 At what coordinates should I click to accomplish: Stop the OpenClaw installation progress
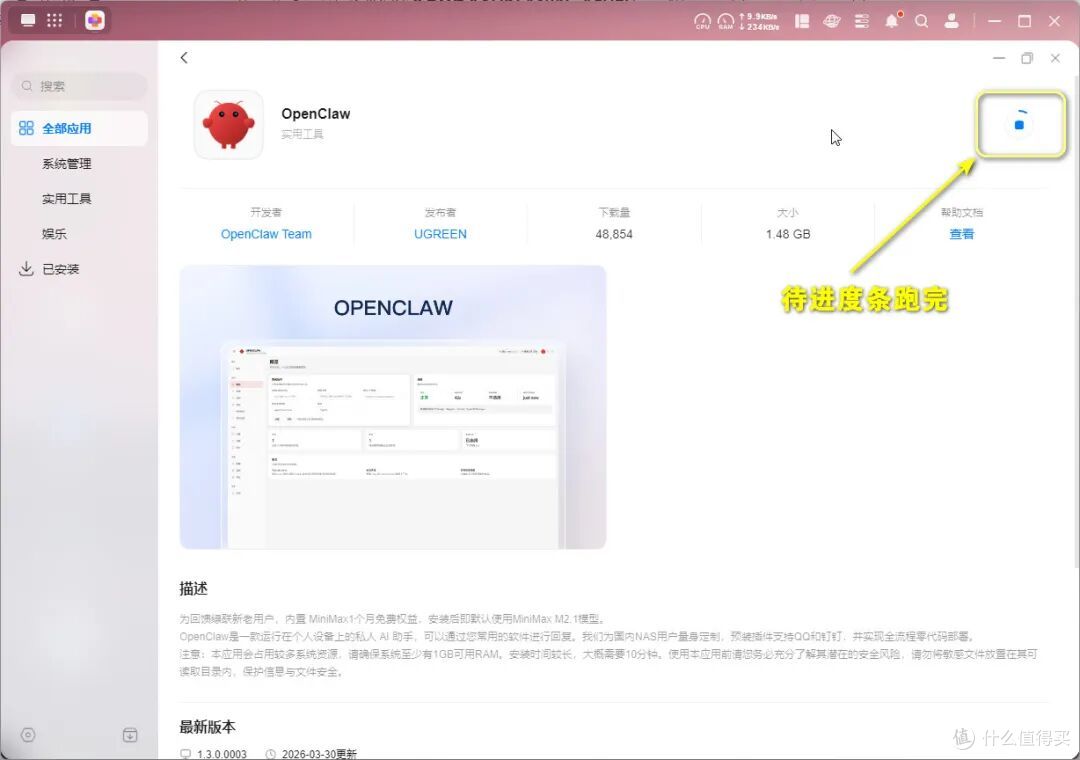pyautogui.click(x=1019, y=125)
